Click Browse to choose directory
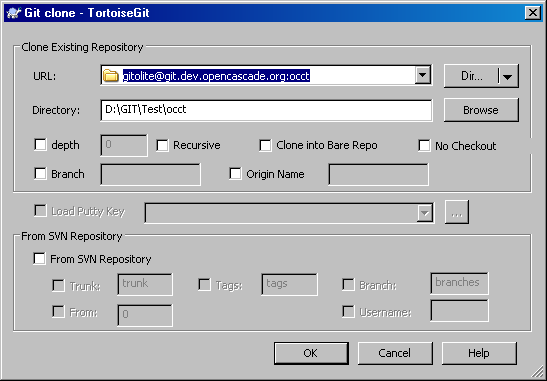Screen dimensions: 547x381 (x=481, y=110)
